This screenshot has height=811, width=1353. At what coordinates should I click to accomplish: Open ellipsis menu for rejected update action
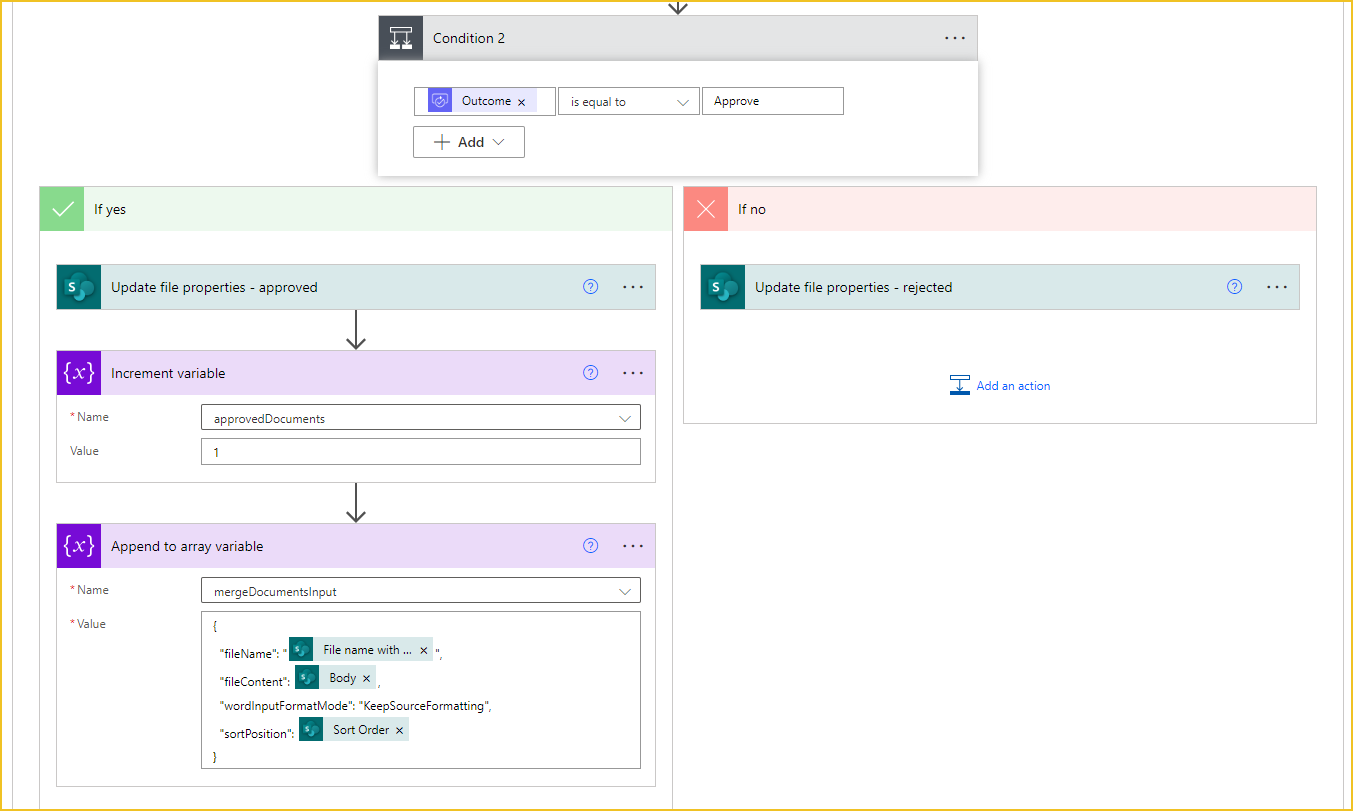tap(1277, 287)
